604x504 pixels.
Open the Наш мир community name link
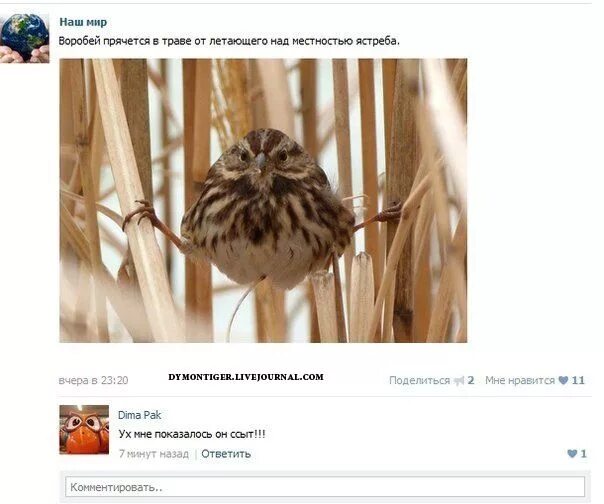click(x=83, y=22)
